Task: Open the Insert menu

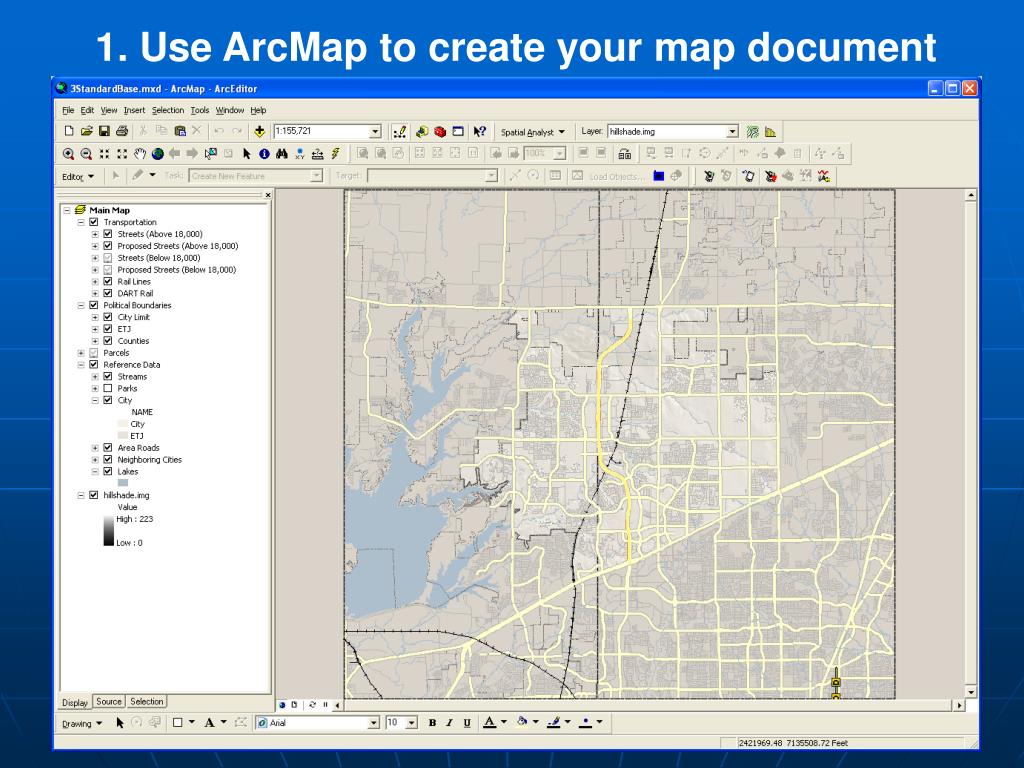Action: (x=134, y=110)
